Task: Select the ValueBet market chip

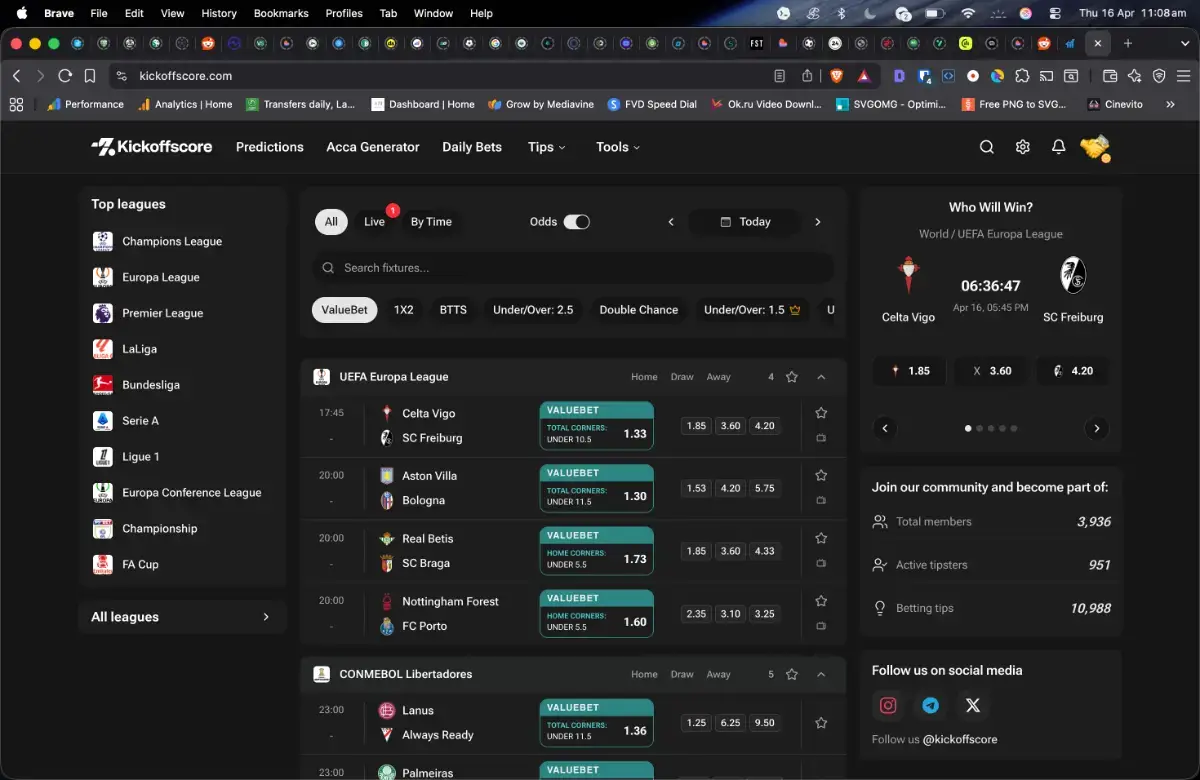Action: coord(345,310)
